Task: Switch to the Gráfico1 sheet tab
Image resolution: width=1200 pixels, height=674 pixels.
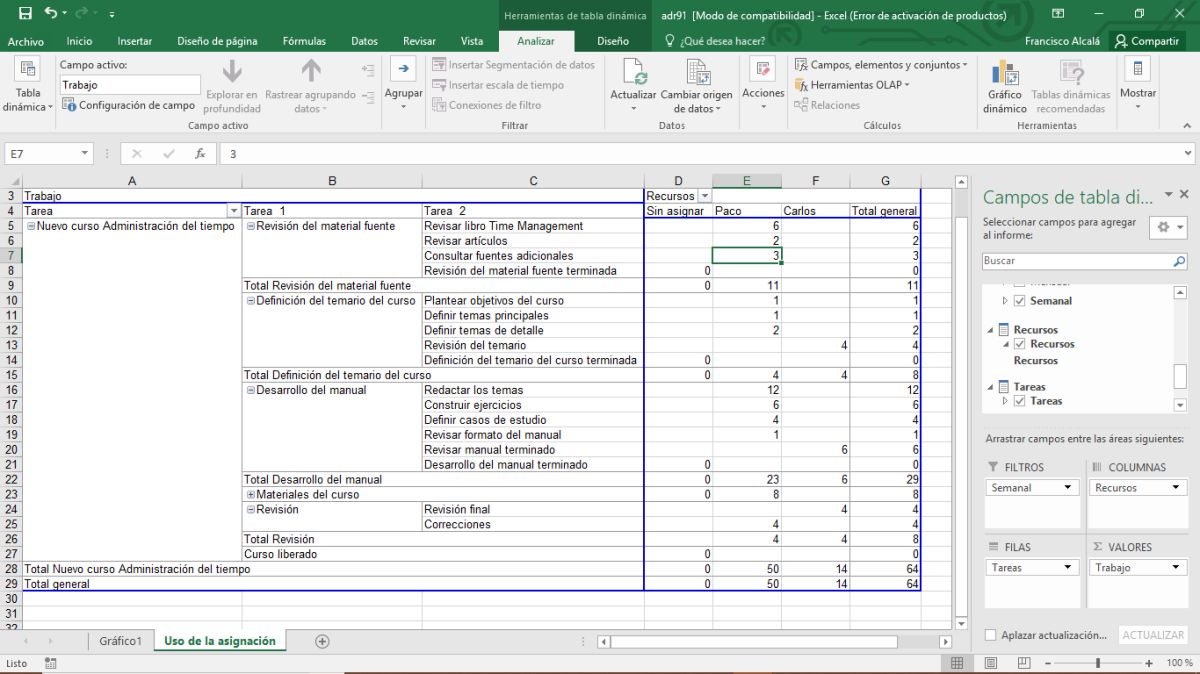Action: (121, 641)
